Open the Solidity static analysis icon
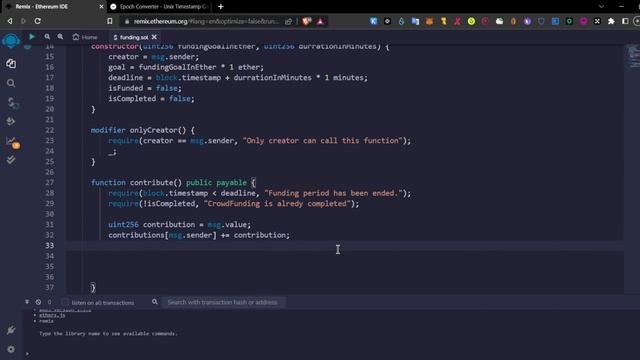 click(x=12, y=142)
